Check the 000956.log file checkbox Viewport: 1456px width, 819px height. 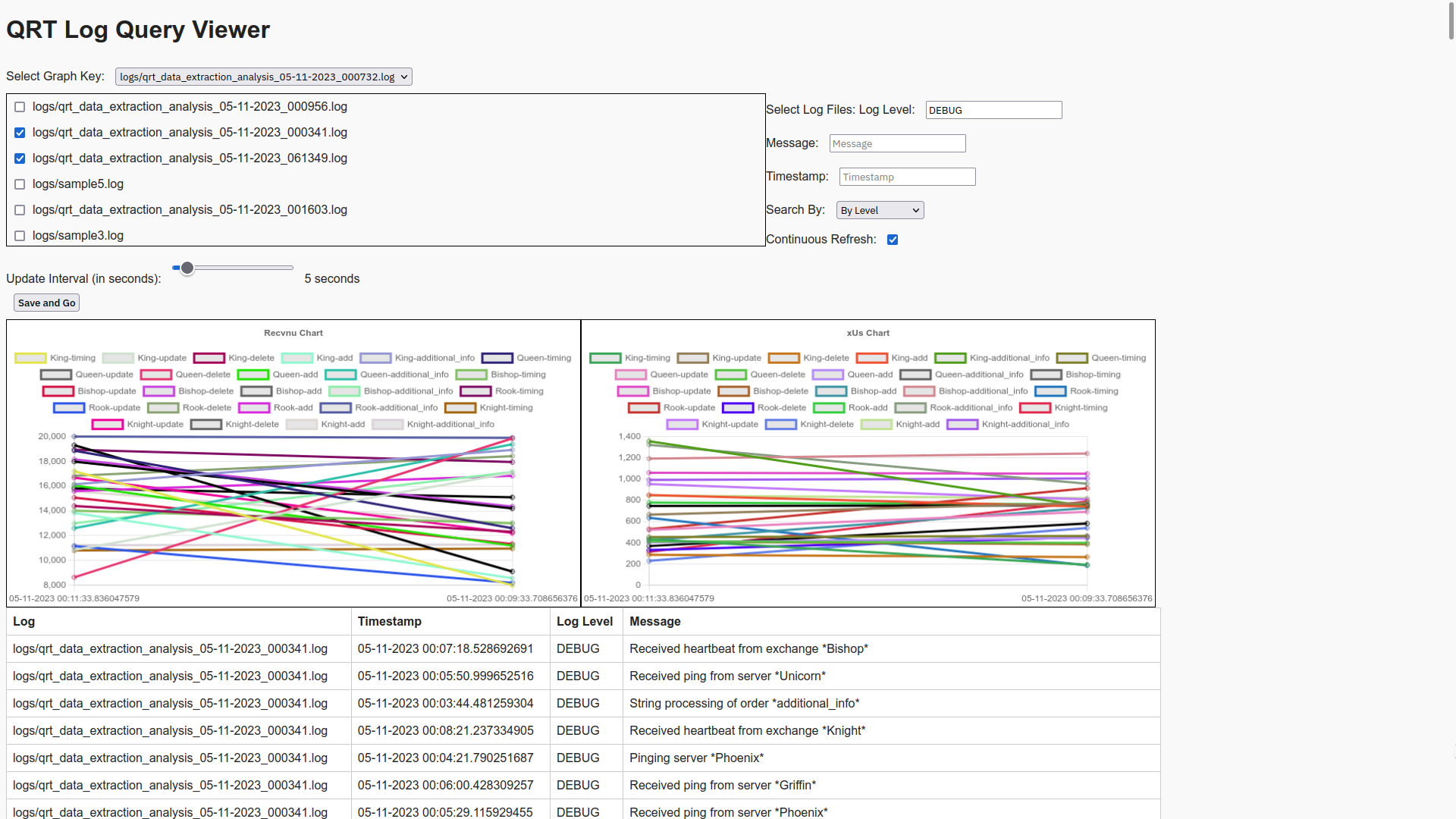point(20,107)
